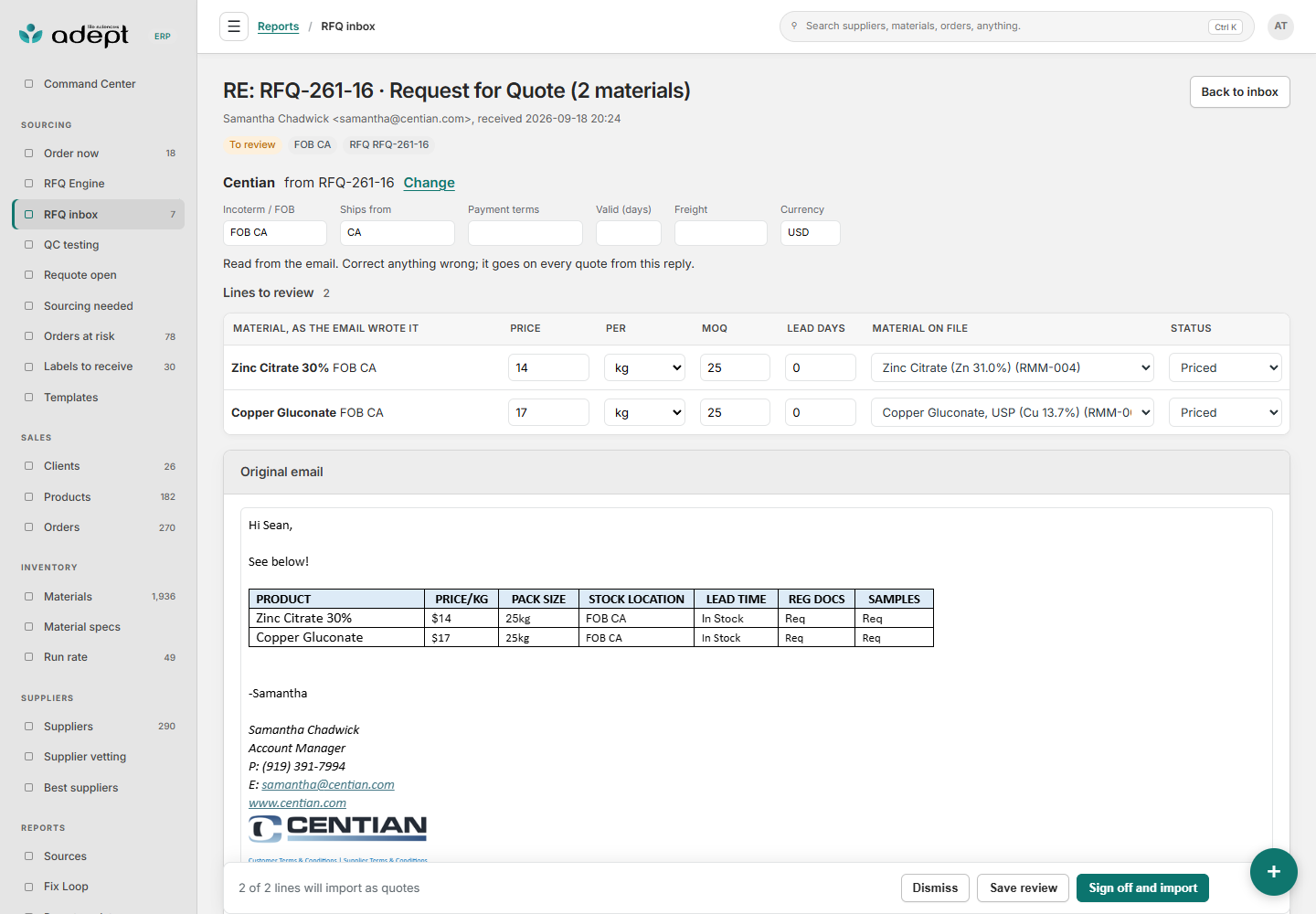
Task: Click the RFQ Engine sidebar icon
Action: pos(28,184)
